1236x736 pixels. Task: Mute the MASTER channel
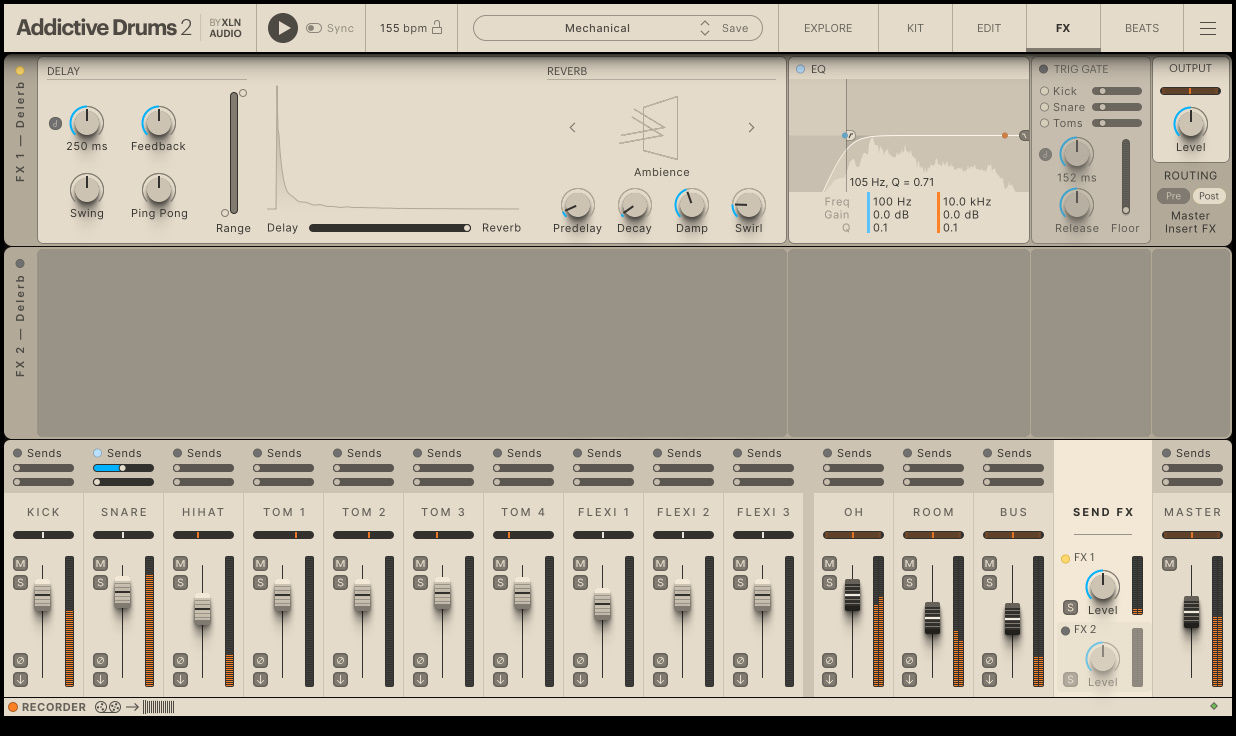(1169, 564)
